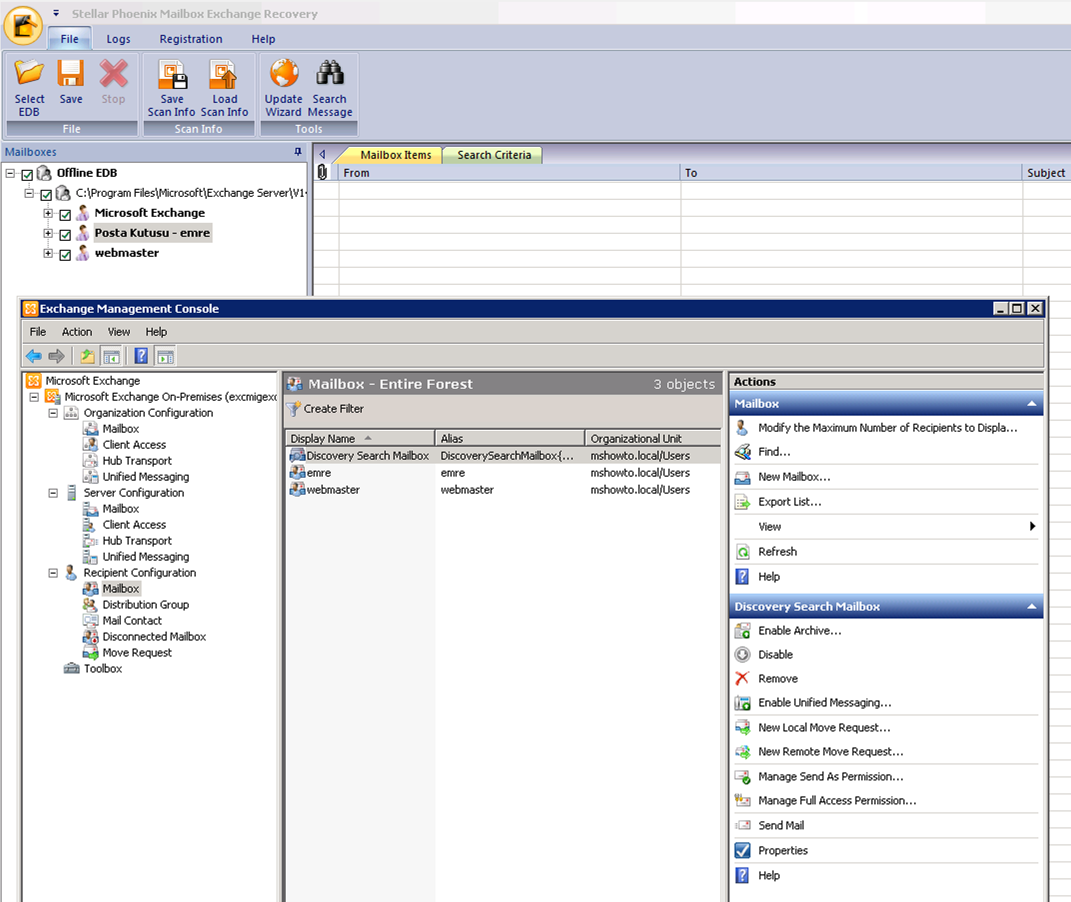Switch to the Search Criteria tab

494,155
